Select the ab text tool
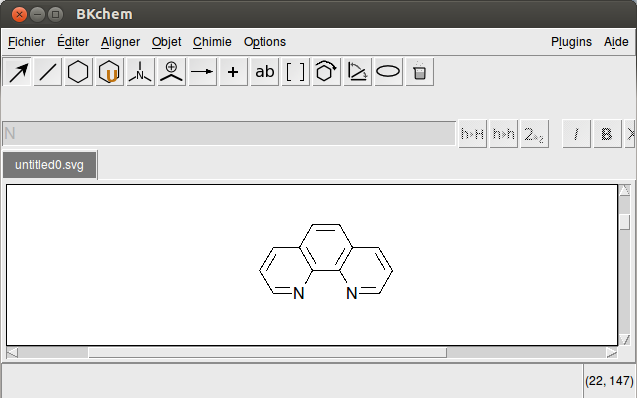 264,72
